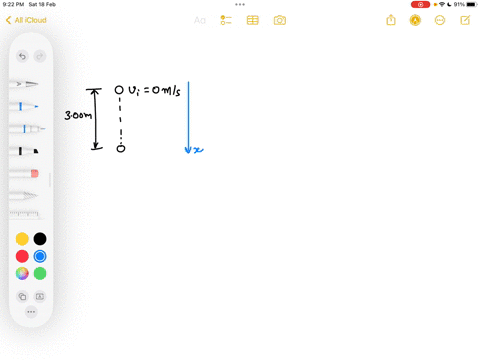Select the hatched pencil tool below the eraser

pyautogui.click(x=24, y=195)
